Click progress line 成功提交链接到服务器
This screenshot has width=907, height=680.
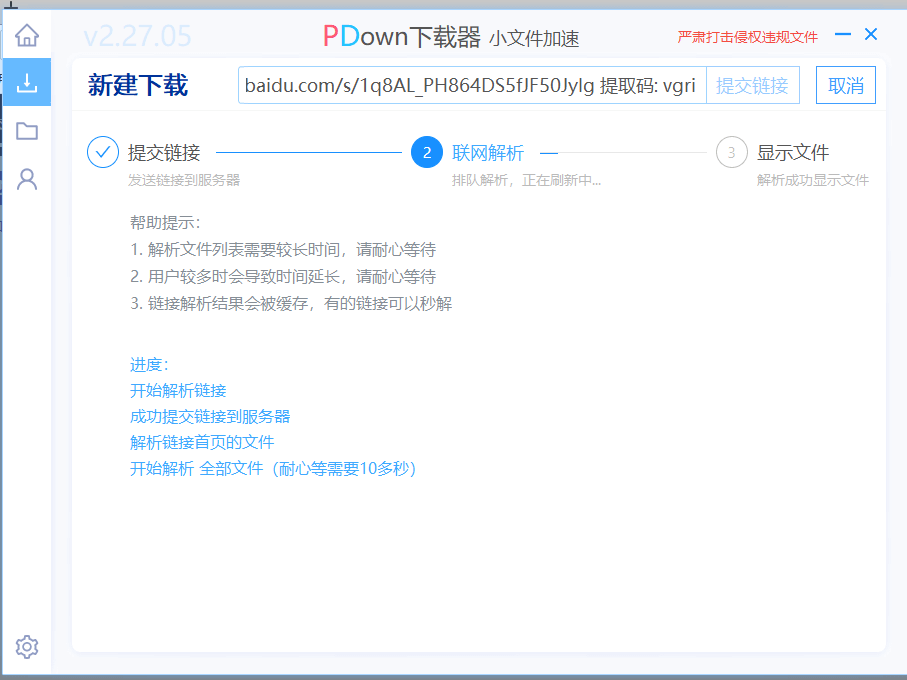[x=210, y=417]
